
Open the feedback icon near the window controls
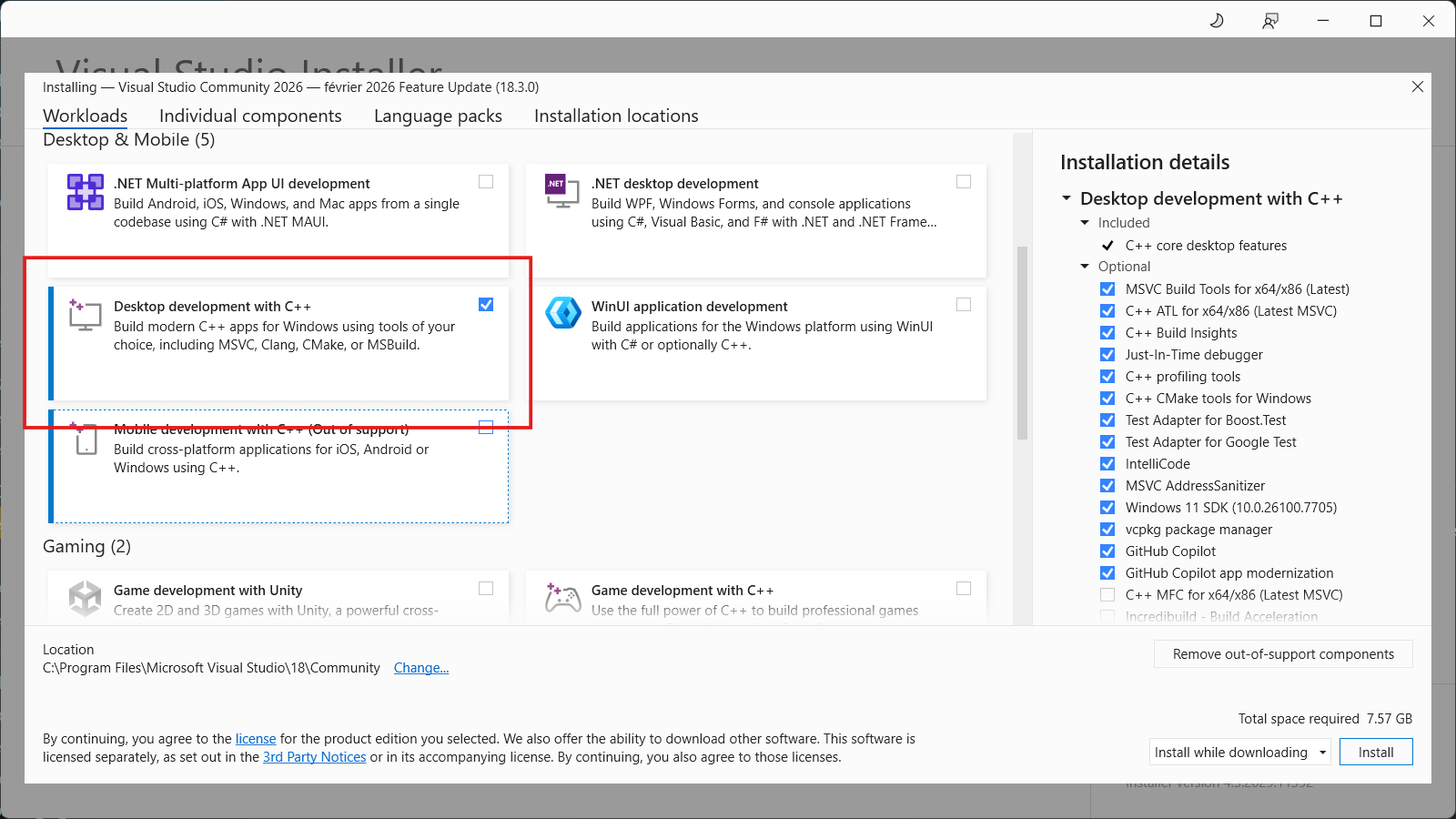pyautogui.click(x=1269, y=20)
